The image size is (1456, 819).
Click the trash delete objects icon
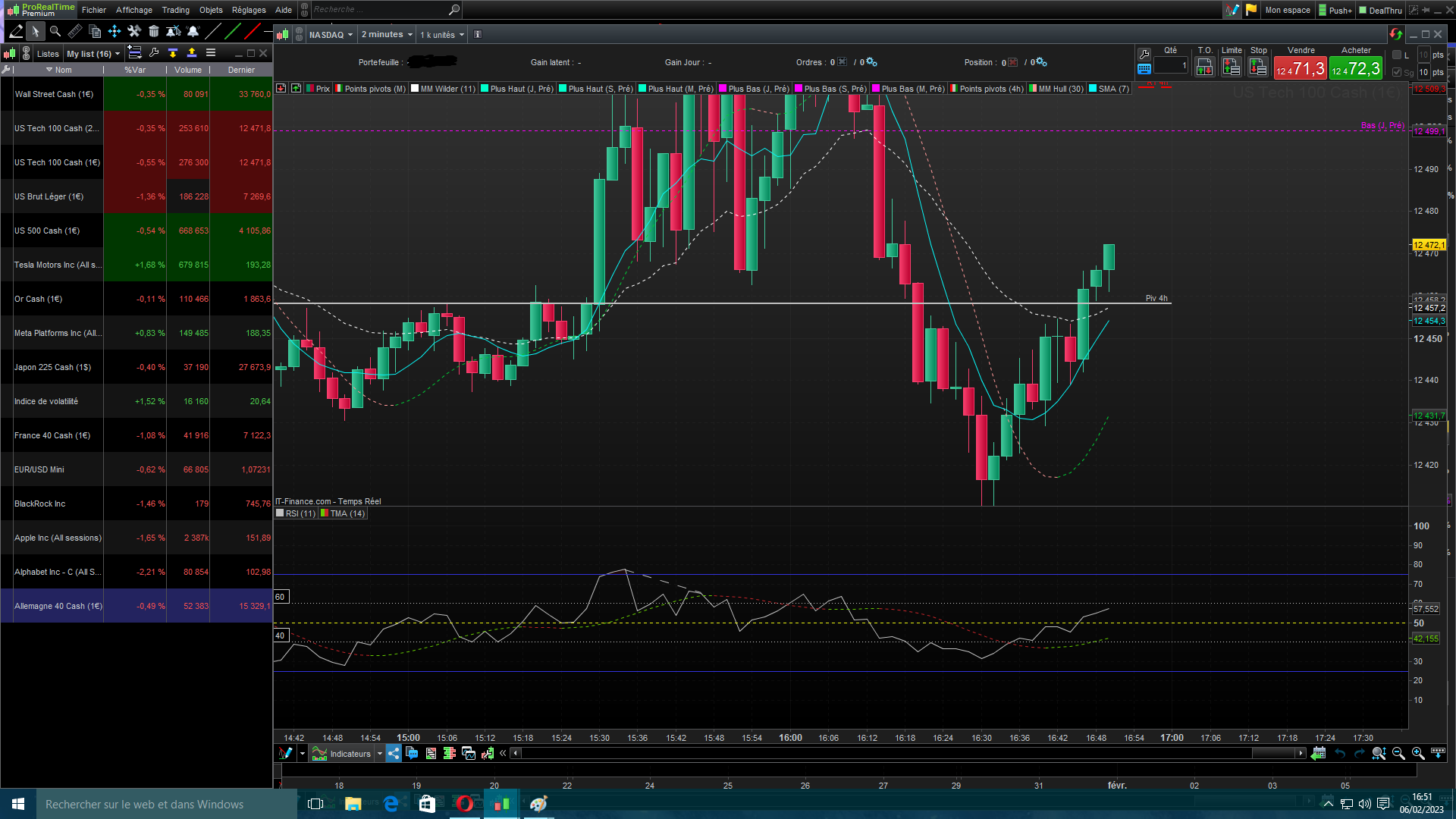coord(154,31)
